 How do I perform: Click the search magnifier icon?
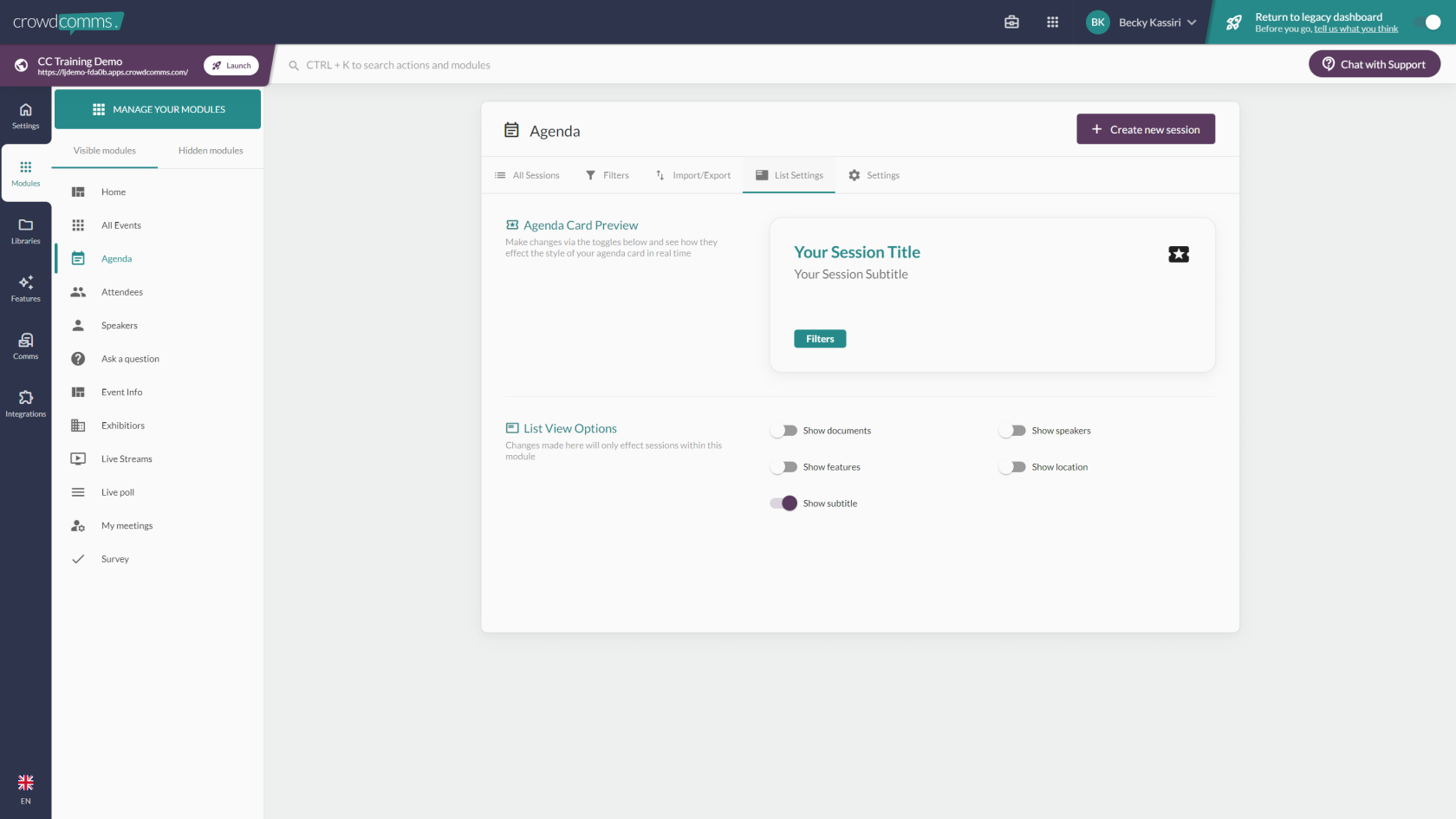coord(294,66)
